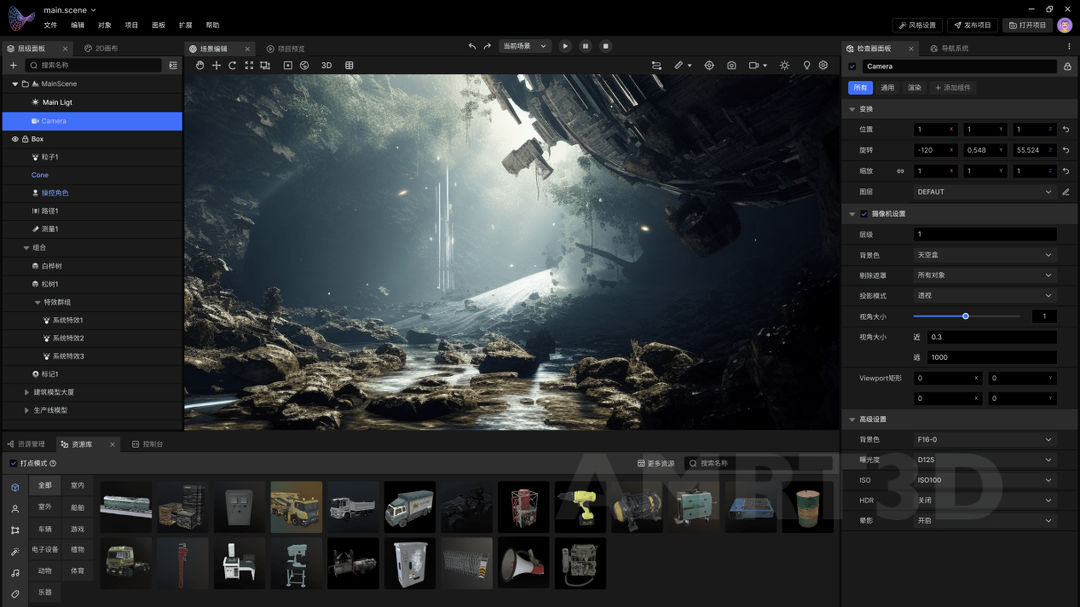This screenshot has width=1080, height=607.
Task: Toggle visibility eye of Box node
Action: pos(15,139)
